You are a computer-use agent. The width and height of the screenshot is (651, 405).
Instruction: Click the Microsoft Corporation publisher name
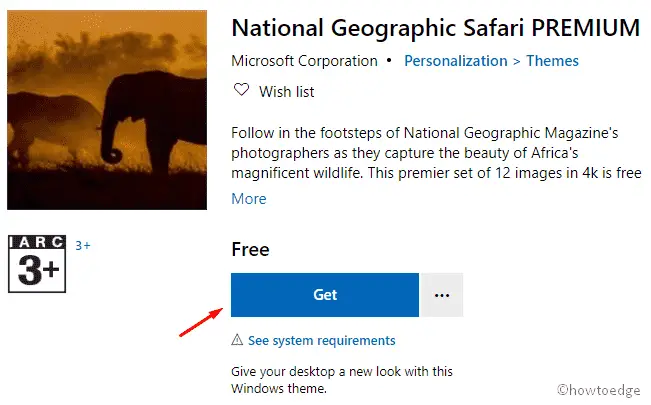304,61
